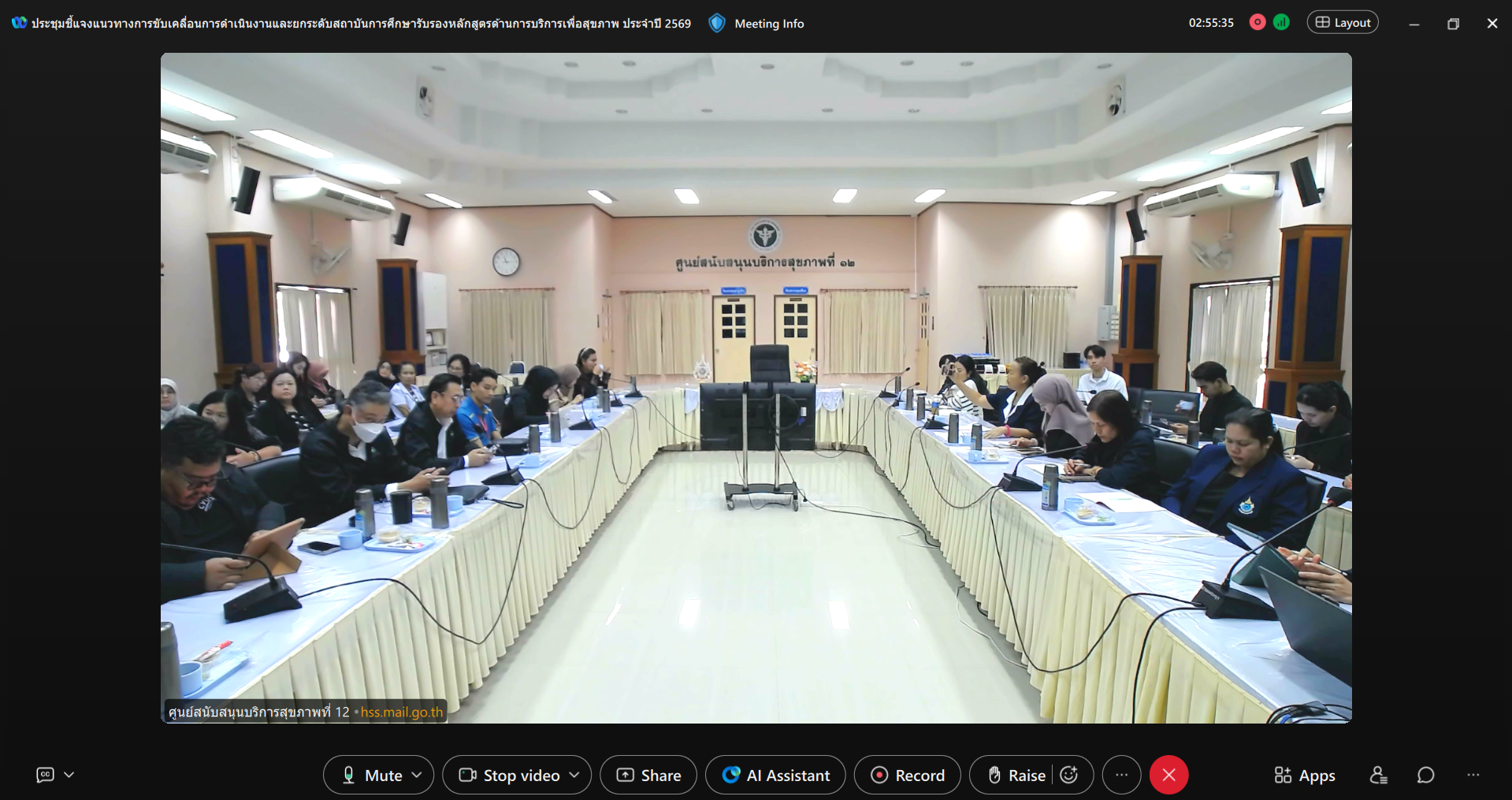Raise your hand

pos(1016,775)
